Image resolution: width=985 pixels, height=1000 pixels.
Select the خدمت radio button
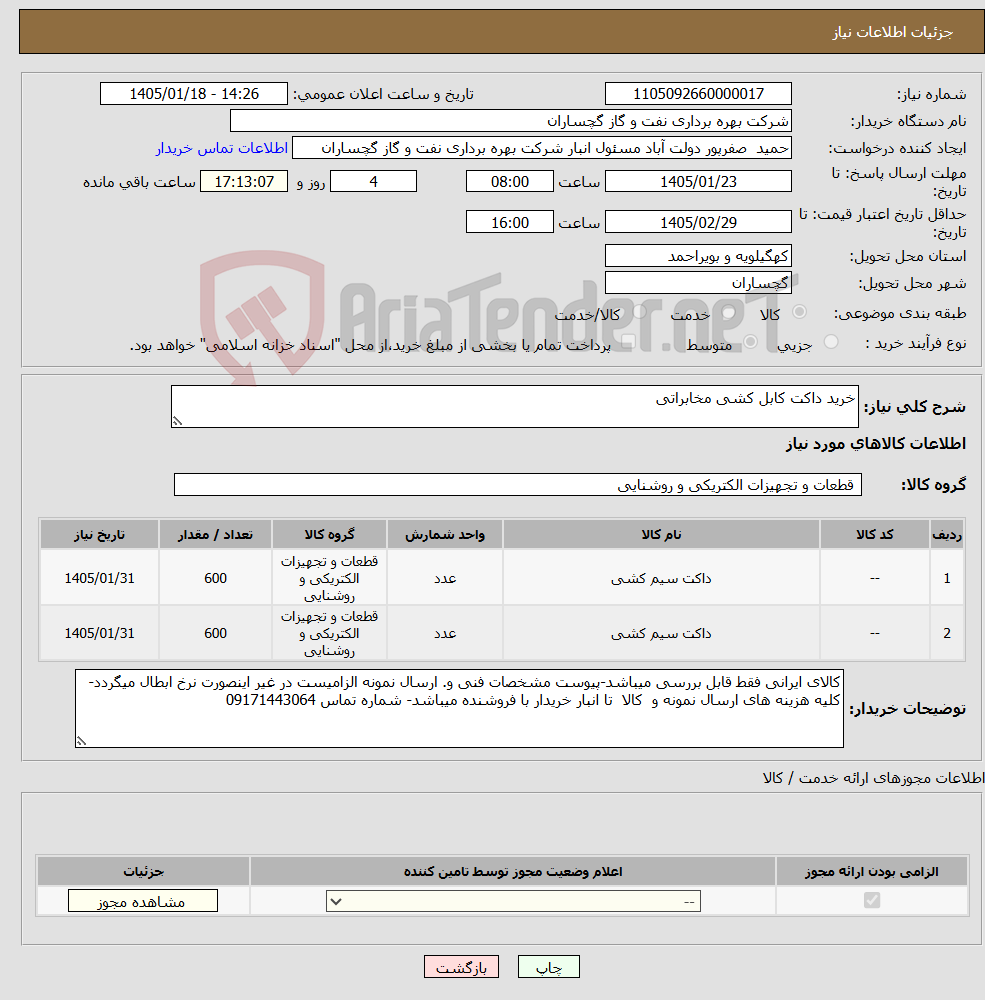[728, 312]
